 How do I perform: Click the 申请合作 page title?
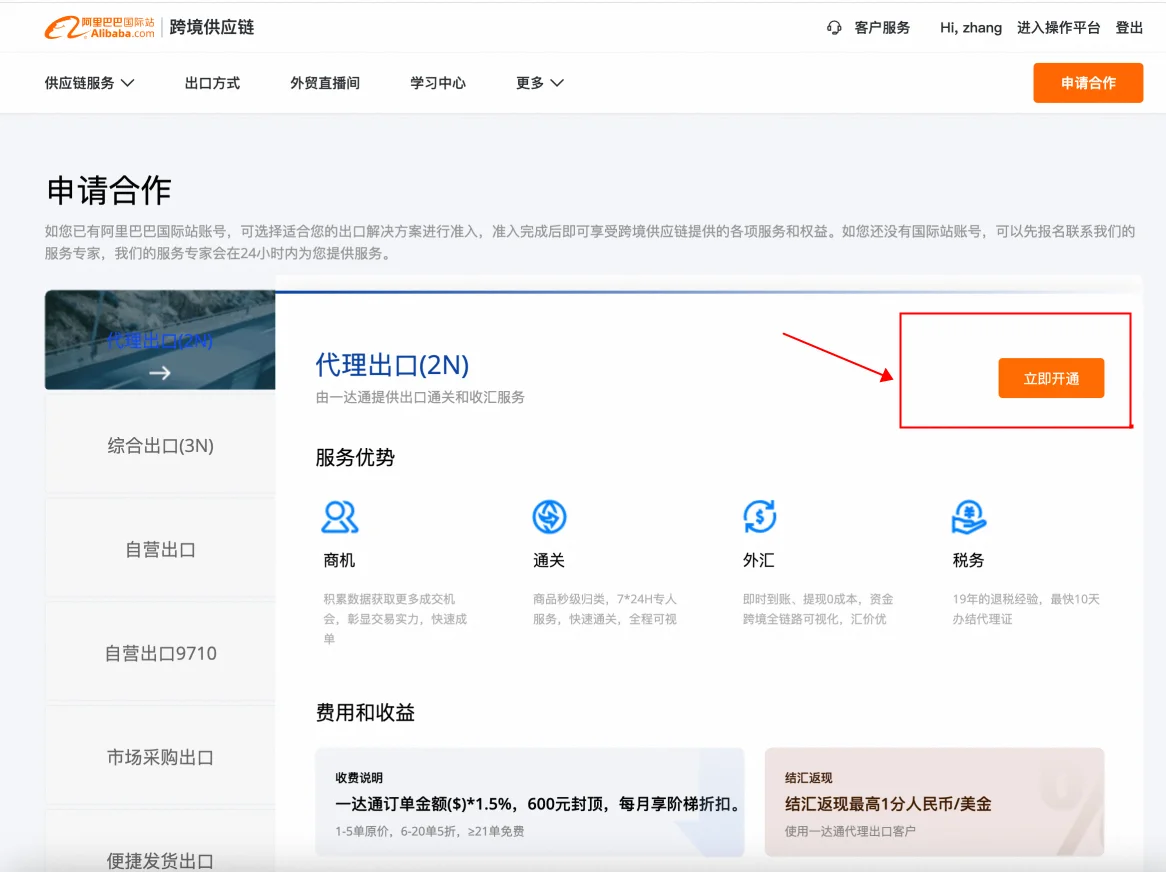[109, 190]
